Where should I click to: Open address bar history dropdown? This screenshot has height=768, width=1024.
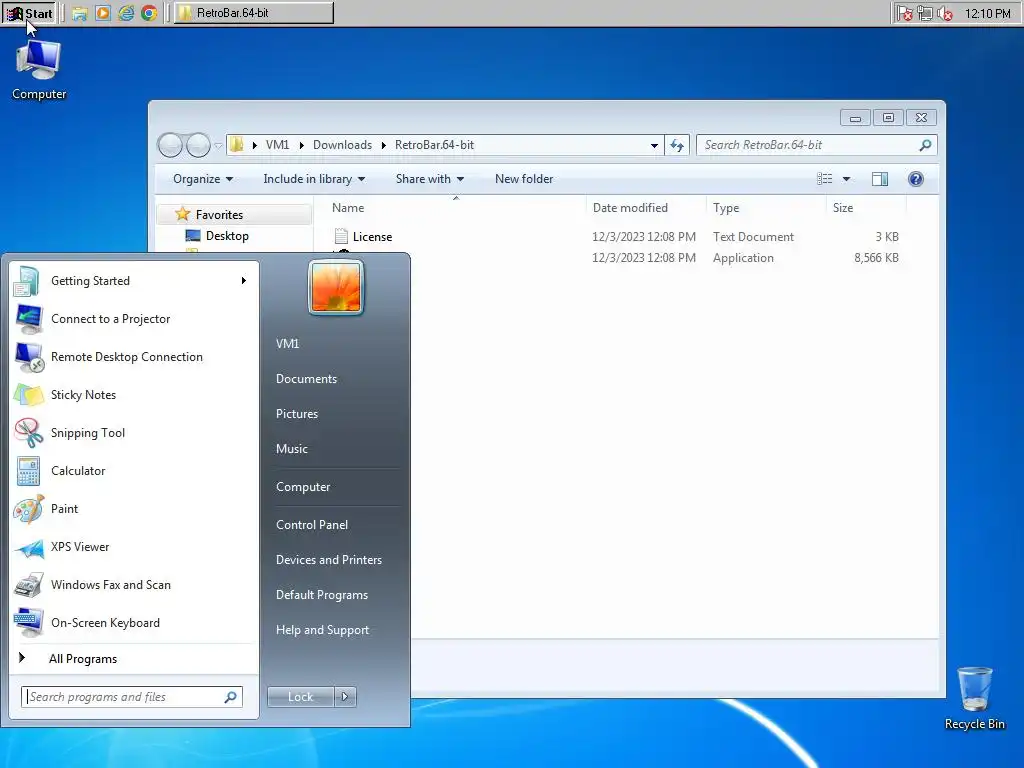[x=654, y=145]
